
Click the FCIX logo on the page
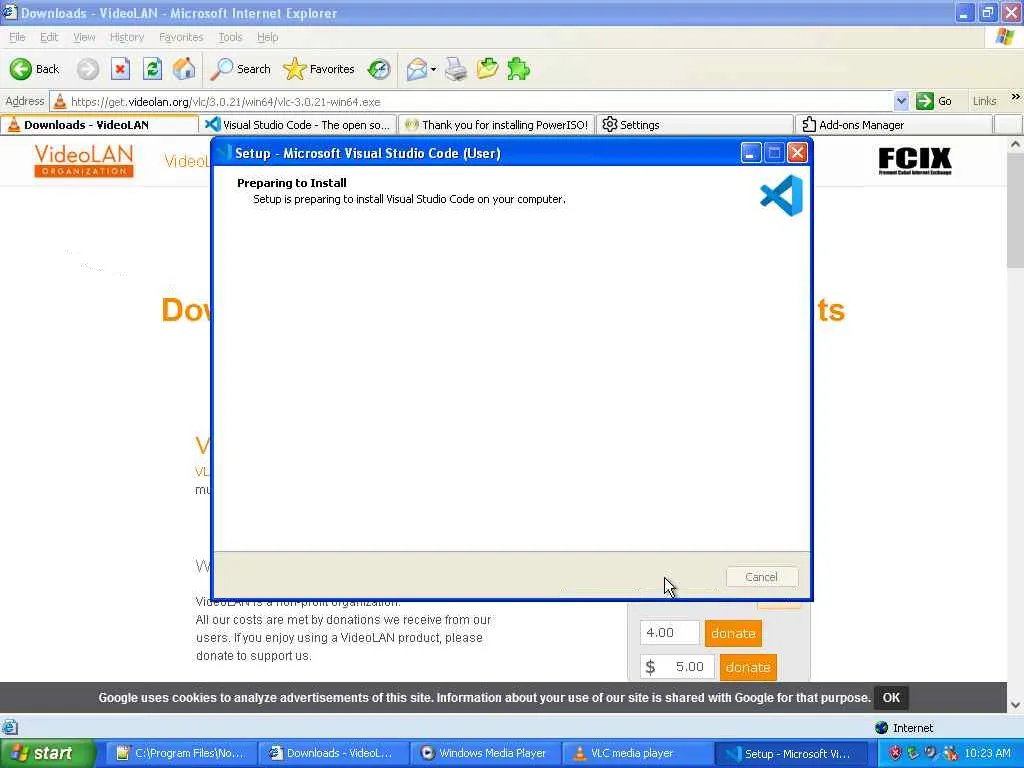click(914, 160)
